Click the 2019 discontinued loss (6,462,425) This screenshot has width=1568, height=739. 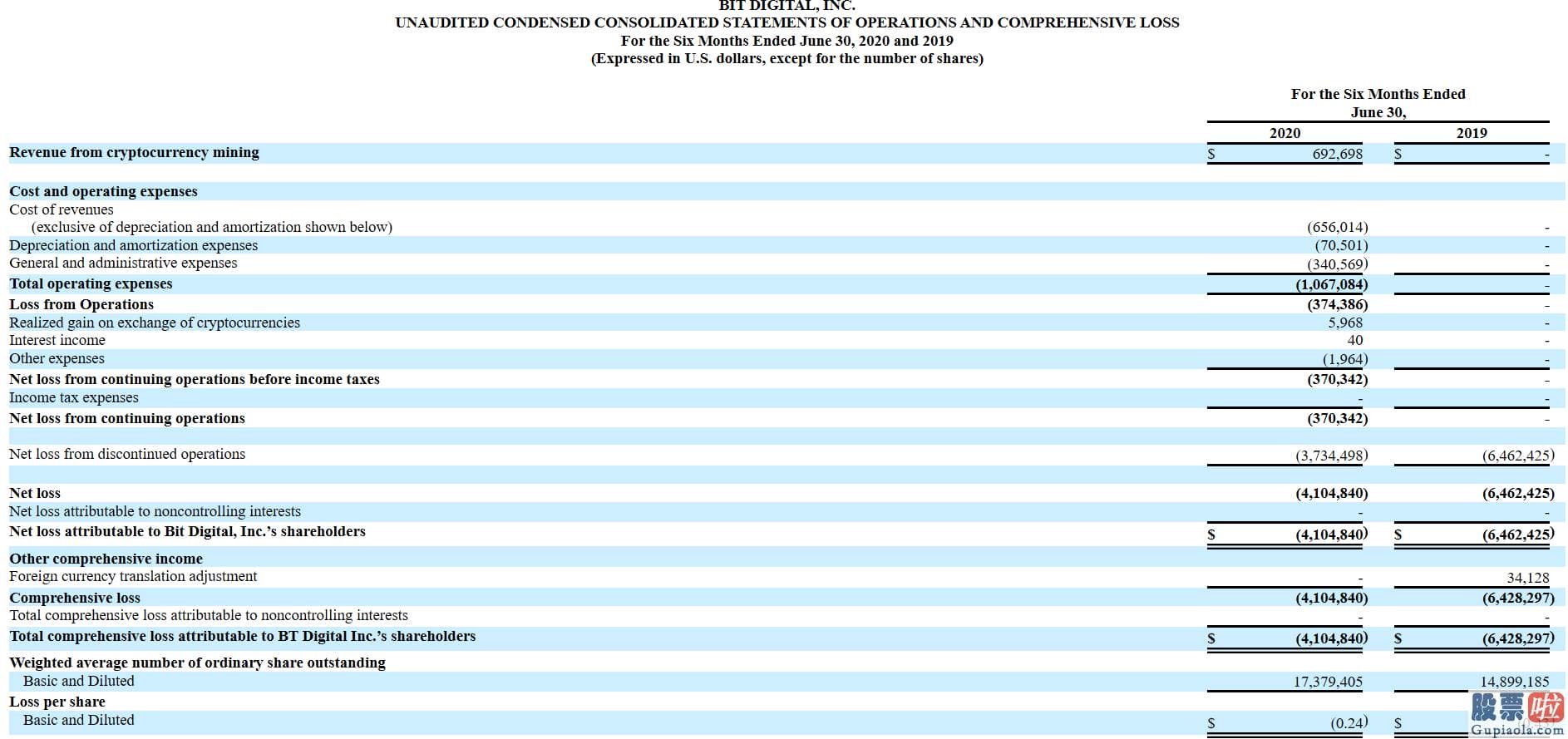1518,456
